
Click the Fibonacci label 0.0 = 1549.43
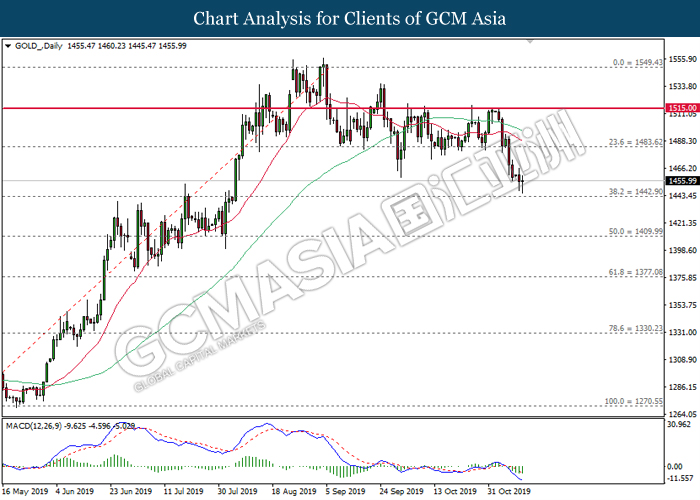click(x=638, y=62)
